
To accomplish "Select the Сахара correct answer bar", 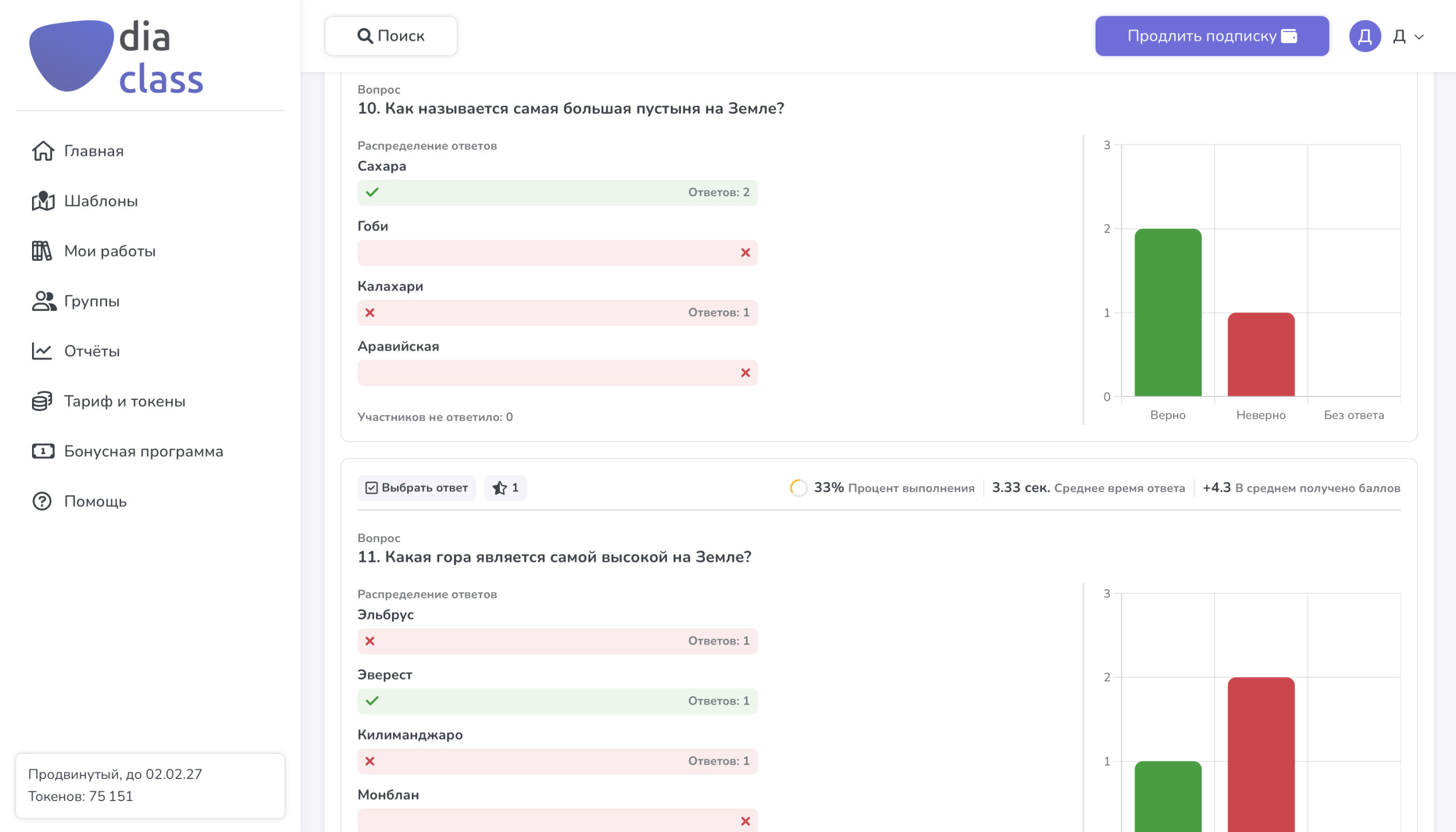I will point(557,192).
